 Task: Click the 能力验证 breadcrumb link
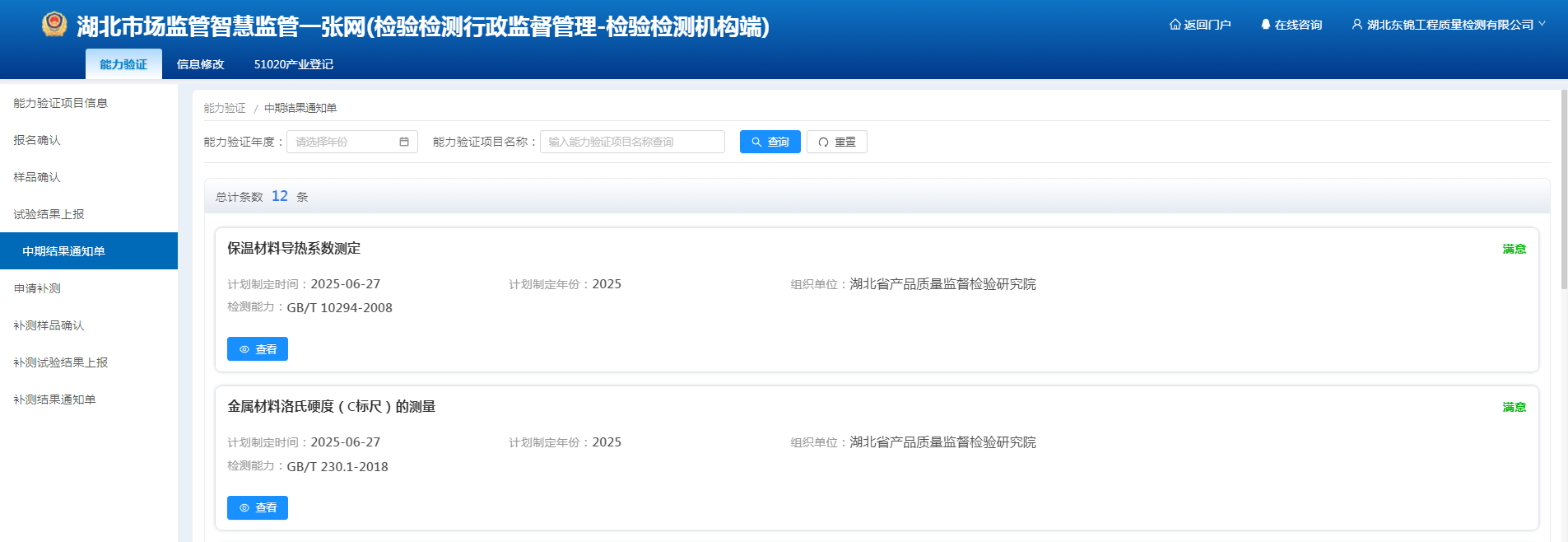[x=225, y=108]
